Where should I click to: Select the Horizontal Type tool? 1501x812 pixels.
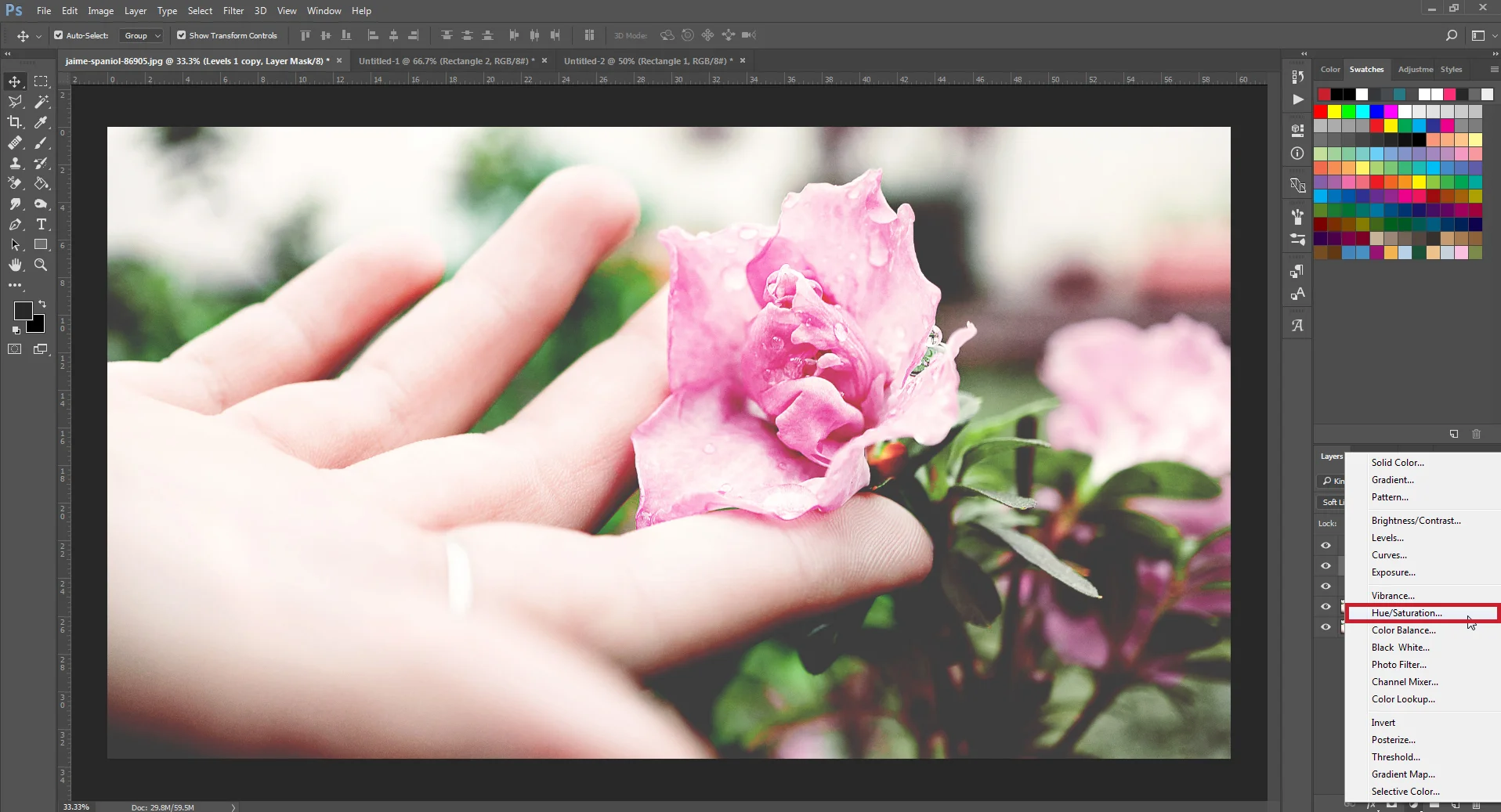42,224
